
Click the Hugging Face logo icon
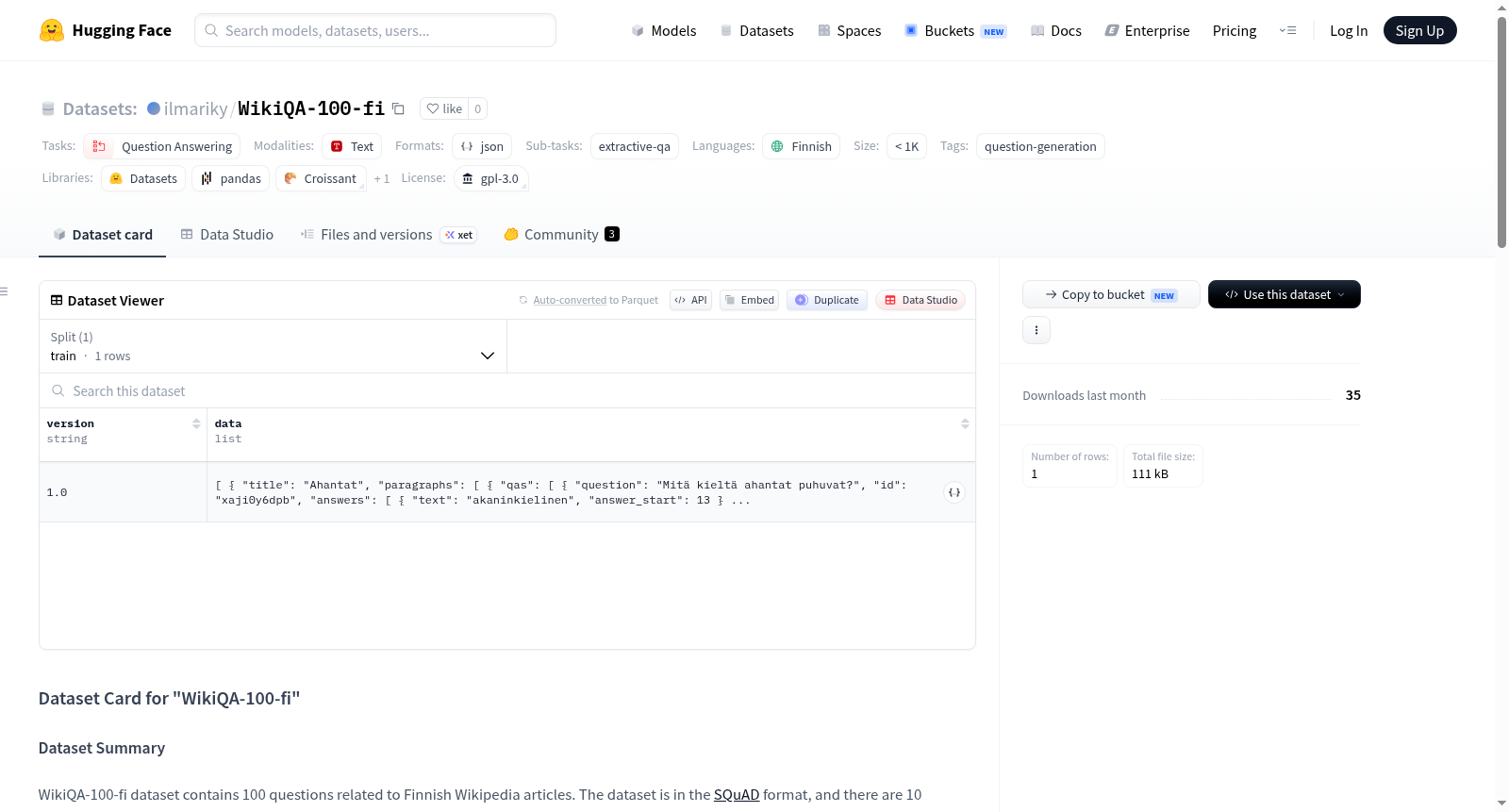click(x=52, y=30)
